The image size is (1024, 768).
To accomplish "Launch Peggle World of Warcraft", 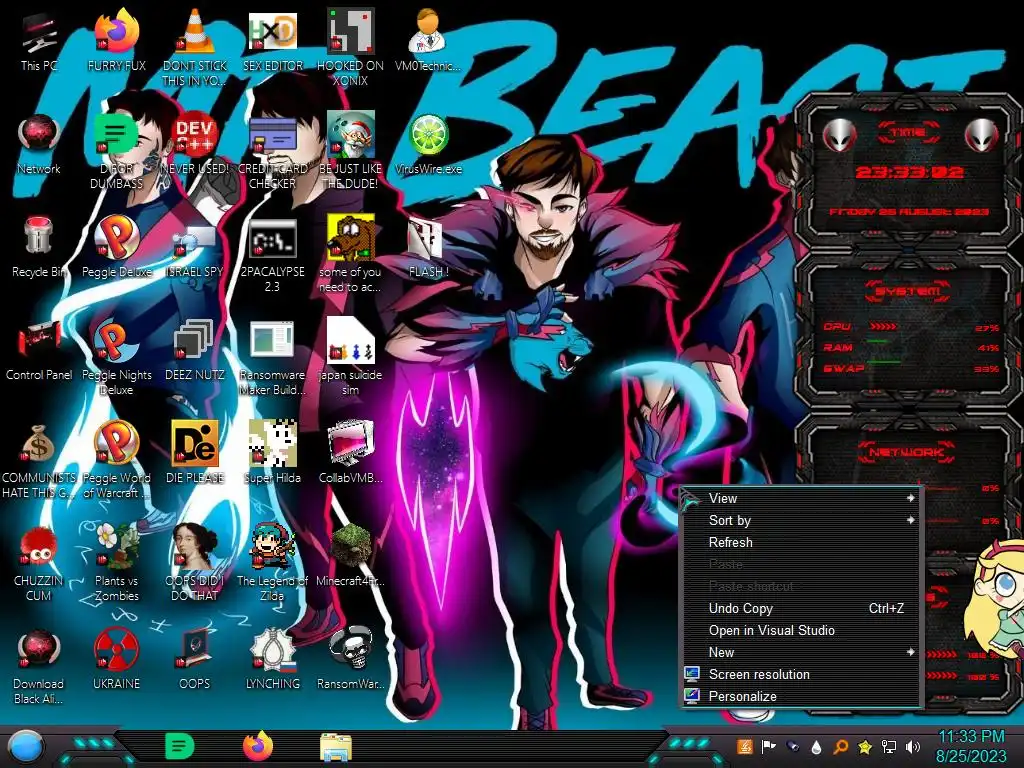I will [x=117, y=460].
